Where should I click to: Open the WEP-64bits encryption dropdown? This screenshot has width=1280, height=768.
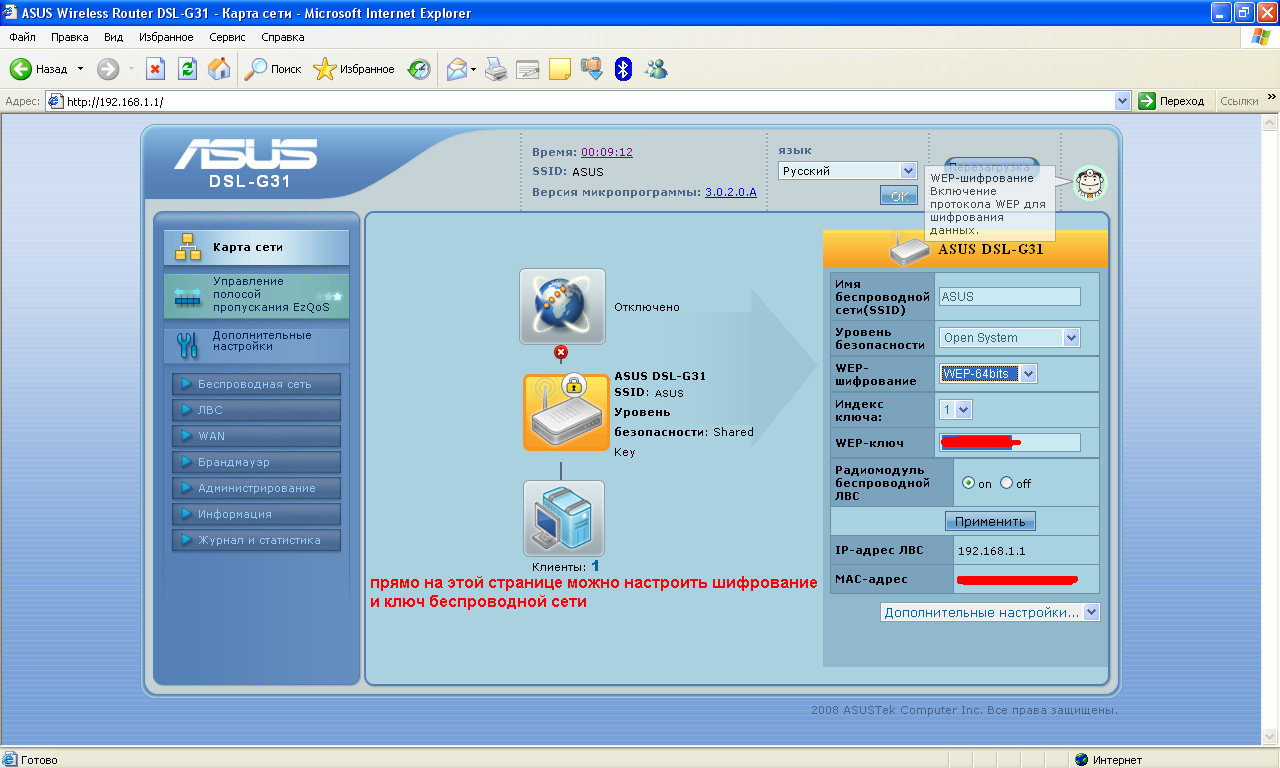coord(988,374)
